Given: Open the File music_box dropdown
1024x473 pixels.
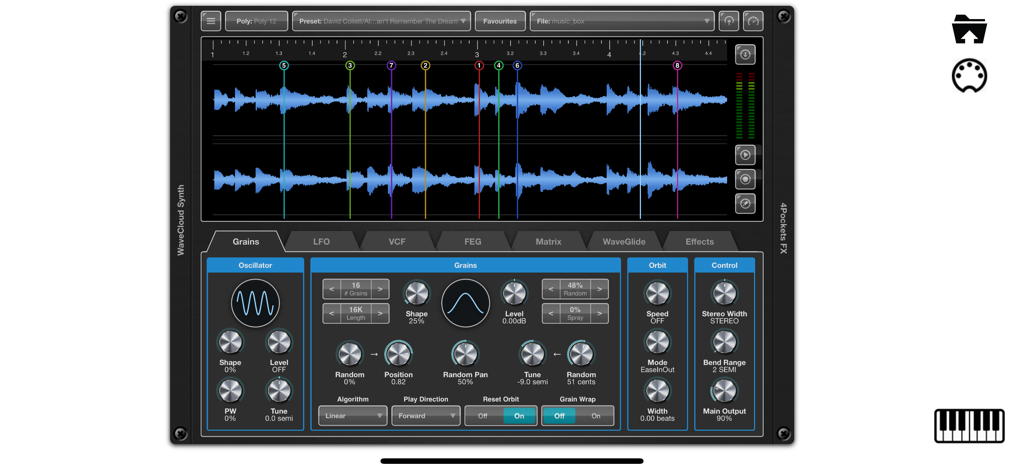Looking at the screenshot, I should pos(622,21).
